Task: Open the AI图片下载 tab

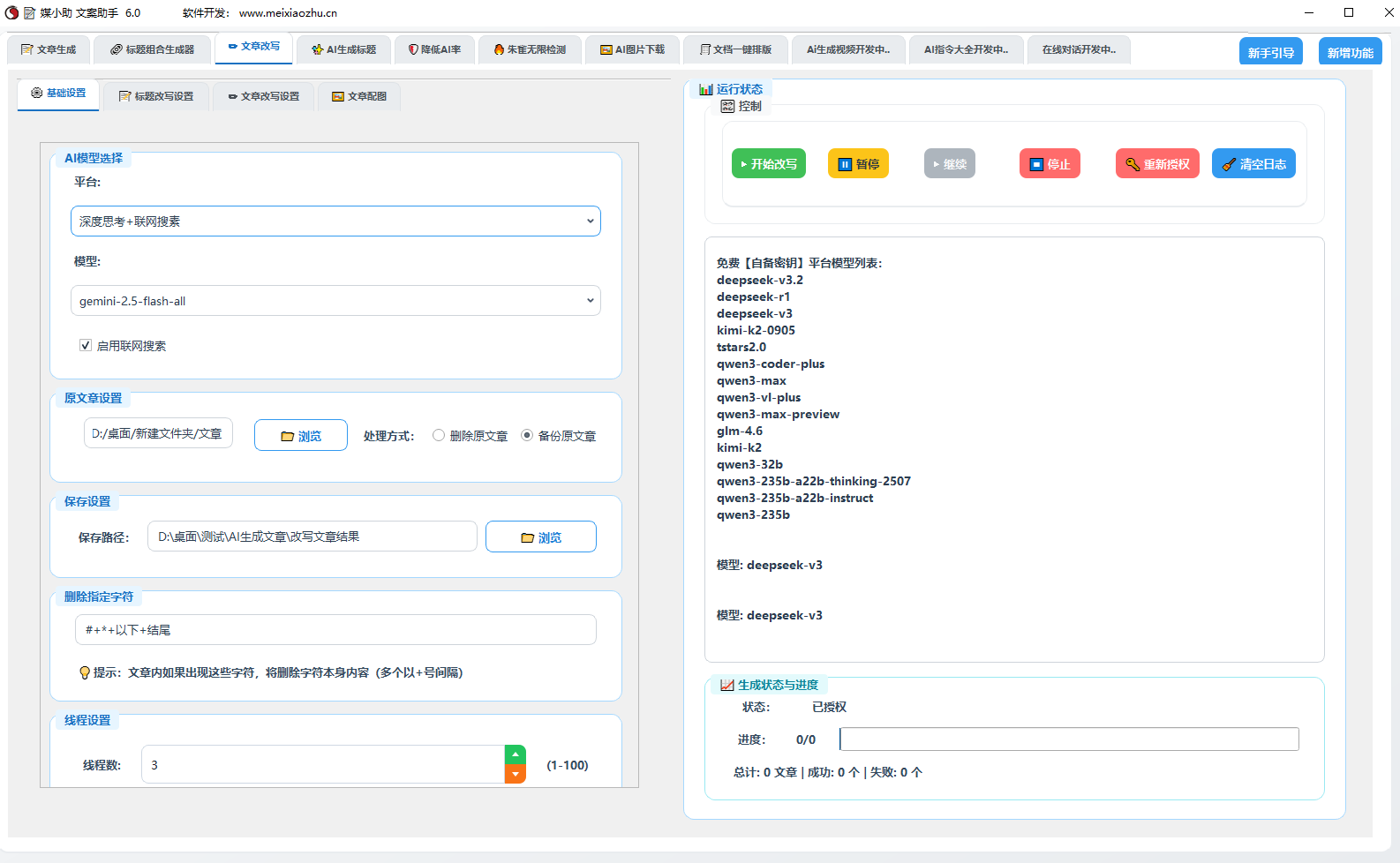Action: point(632,49)
